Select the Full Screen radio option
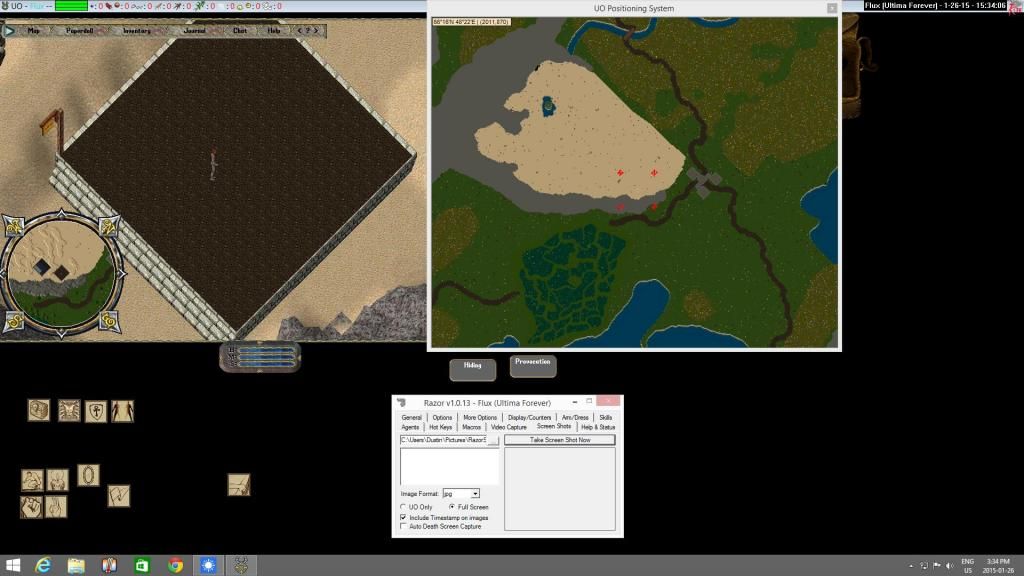The image size is (1024, 576). [452, 507]
